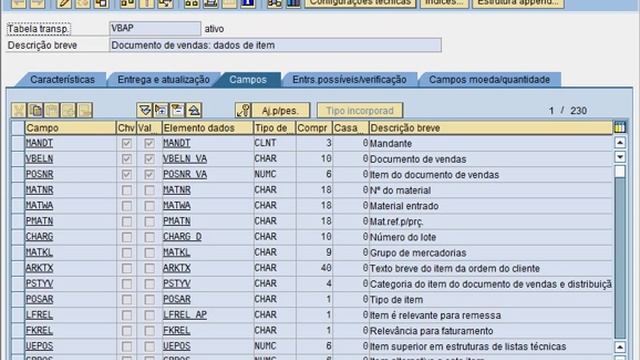Click the Estrutura append... button

[x=518, y=3]
